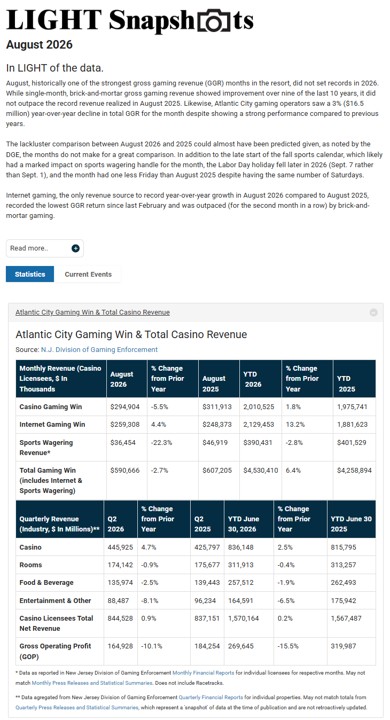The height and width of the screenshot is (720, 390).
Task: Click the 844,528 total net revenue value
Action: [x=120, y=618]
